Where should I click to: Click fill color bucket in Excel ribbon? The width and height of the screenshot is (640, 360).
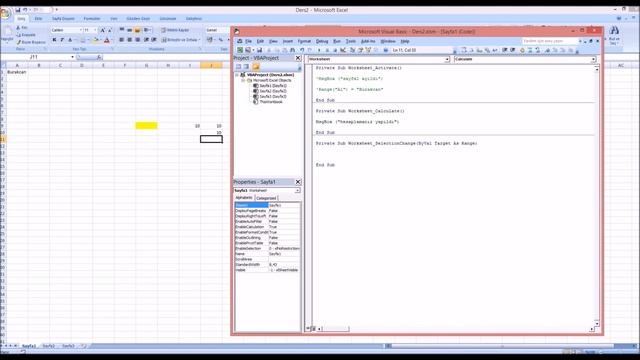pos(96,40)
